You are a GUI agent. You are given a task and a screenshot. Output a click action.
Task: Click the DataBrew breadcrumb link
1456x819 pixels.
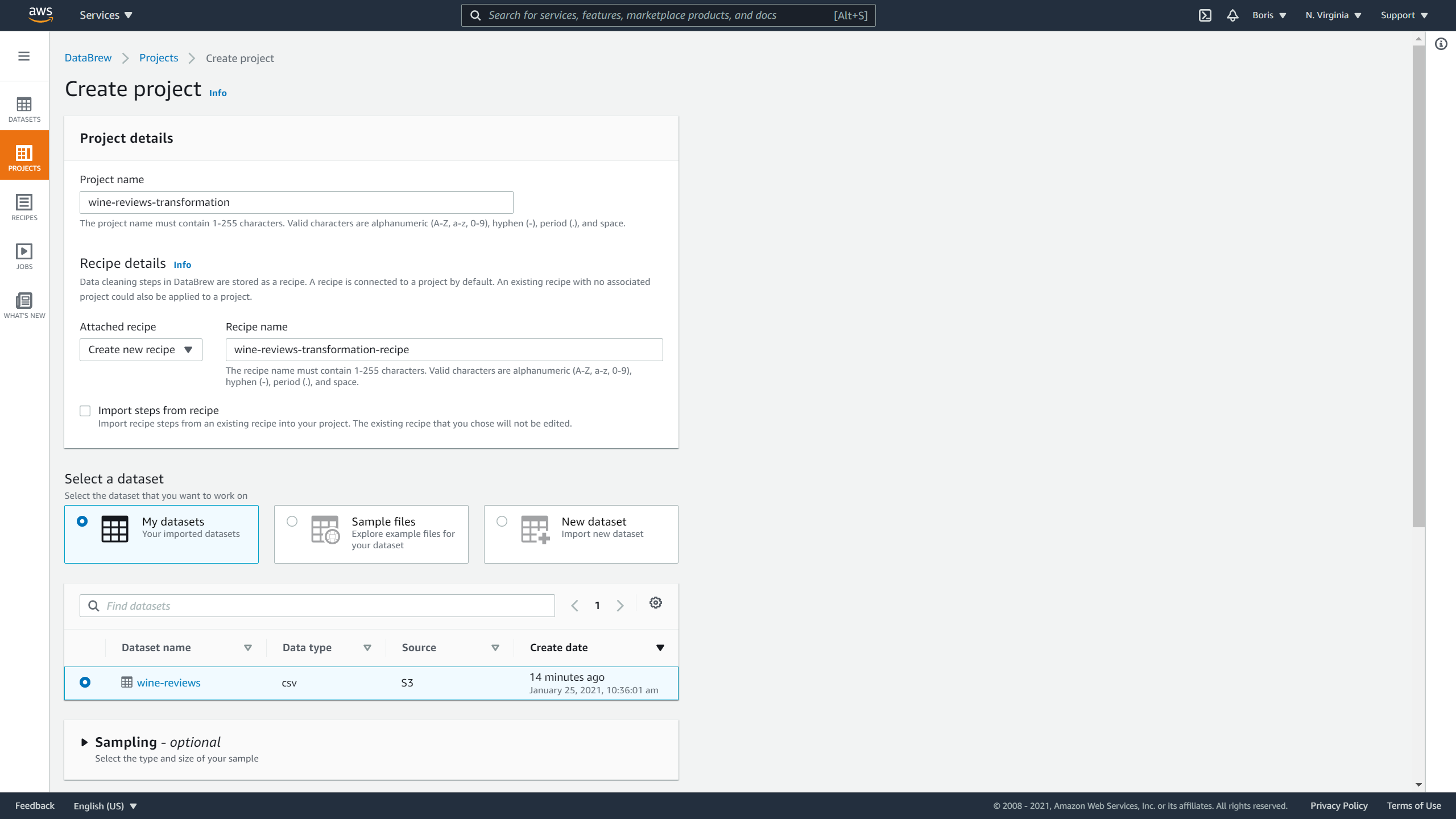tap(87, 58)
